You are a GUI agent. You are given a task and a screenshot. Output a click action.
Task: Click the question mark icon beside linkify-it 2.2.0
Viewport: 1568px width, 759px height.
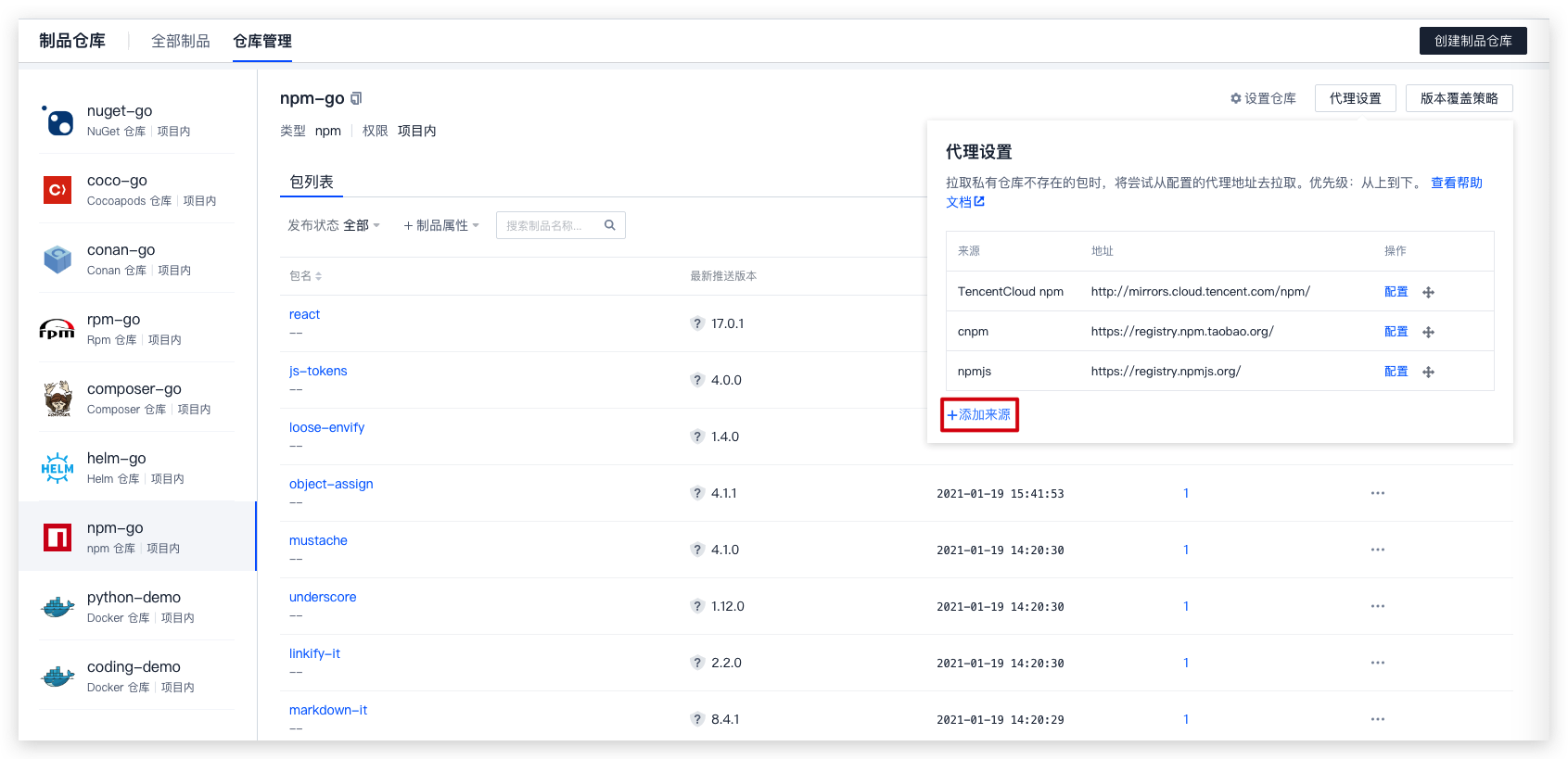(x=697, y=663)
